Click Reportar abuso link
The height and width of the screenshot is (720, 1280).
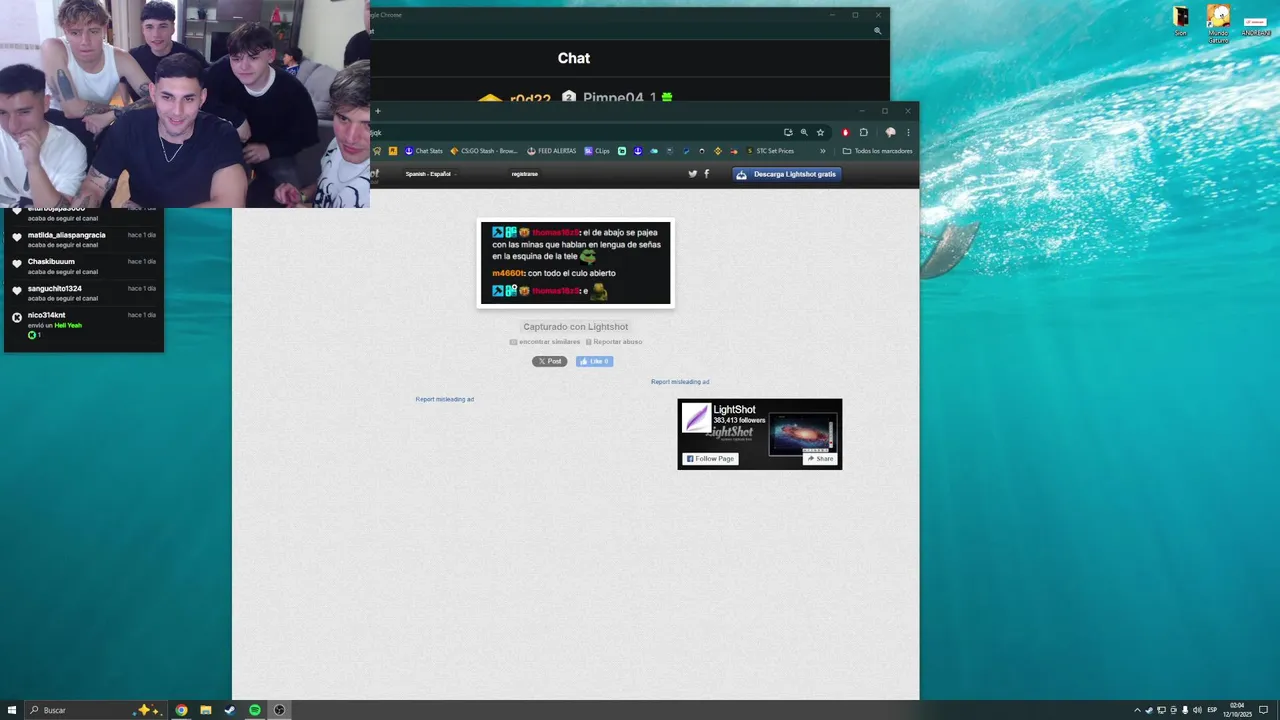(x=614, y=342)
